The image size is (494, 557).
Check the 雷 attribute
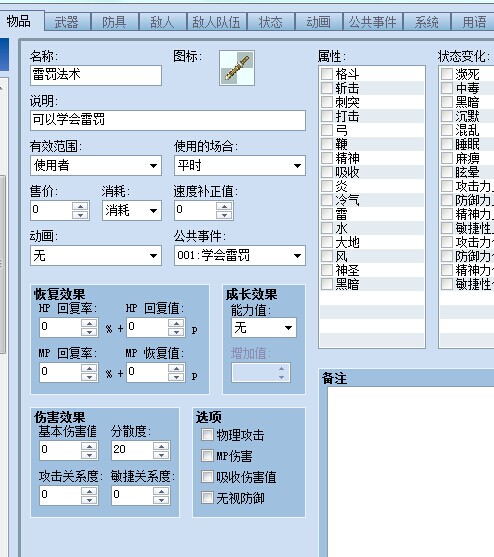(x=326, y=214)
